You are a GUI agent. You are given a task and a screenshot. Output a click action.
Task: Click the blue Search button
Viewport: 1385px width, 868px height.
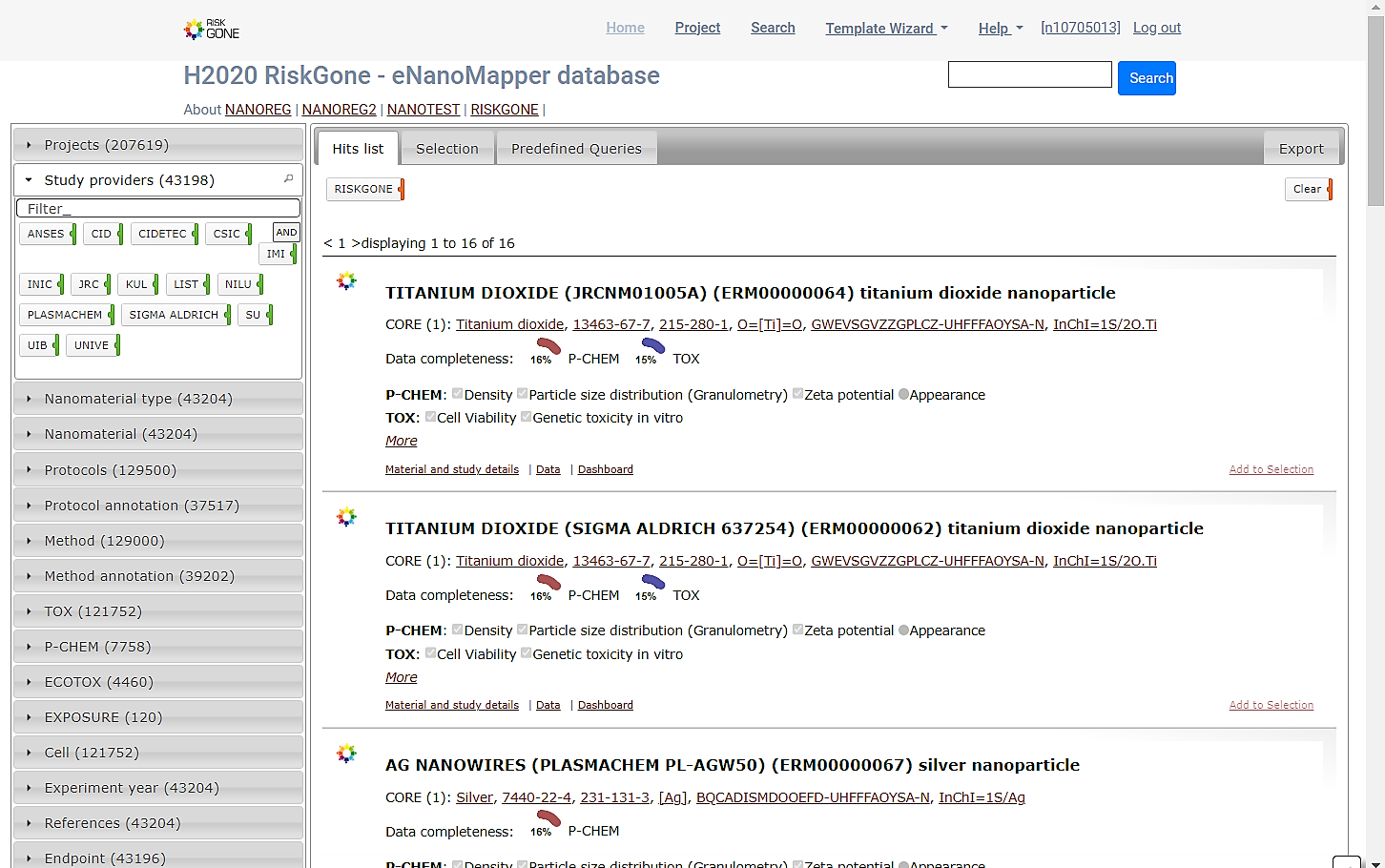coord(1147,78)
